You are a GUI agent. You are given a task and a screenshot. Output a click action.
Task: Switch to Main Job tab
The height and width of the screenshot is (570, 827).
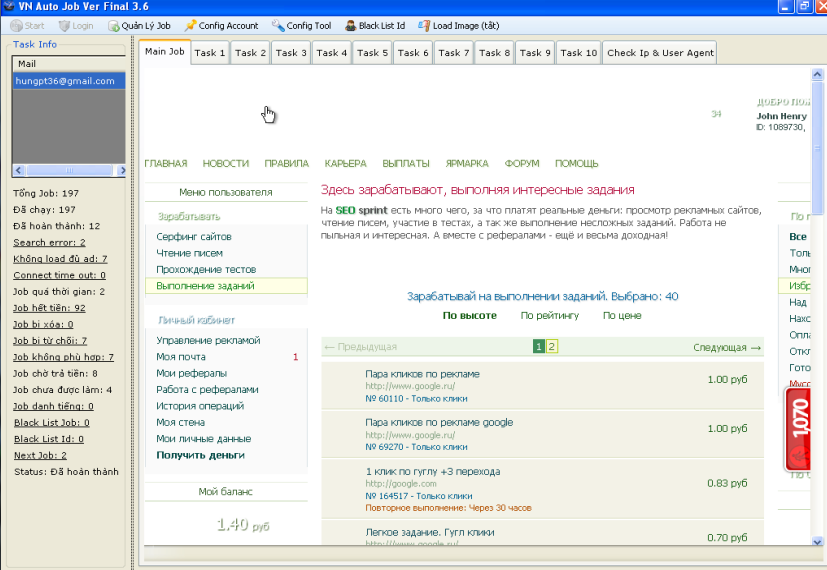coord(165,52)
